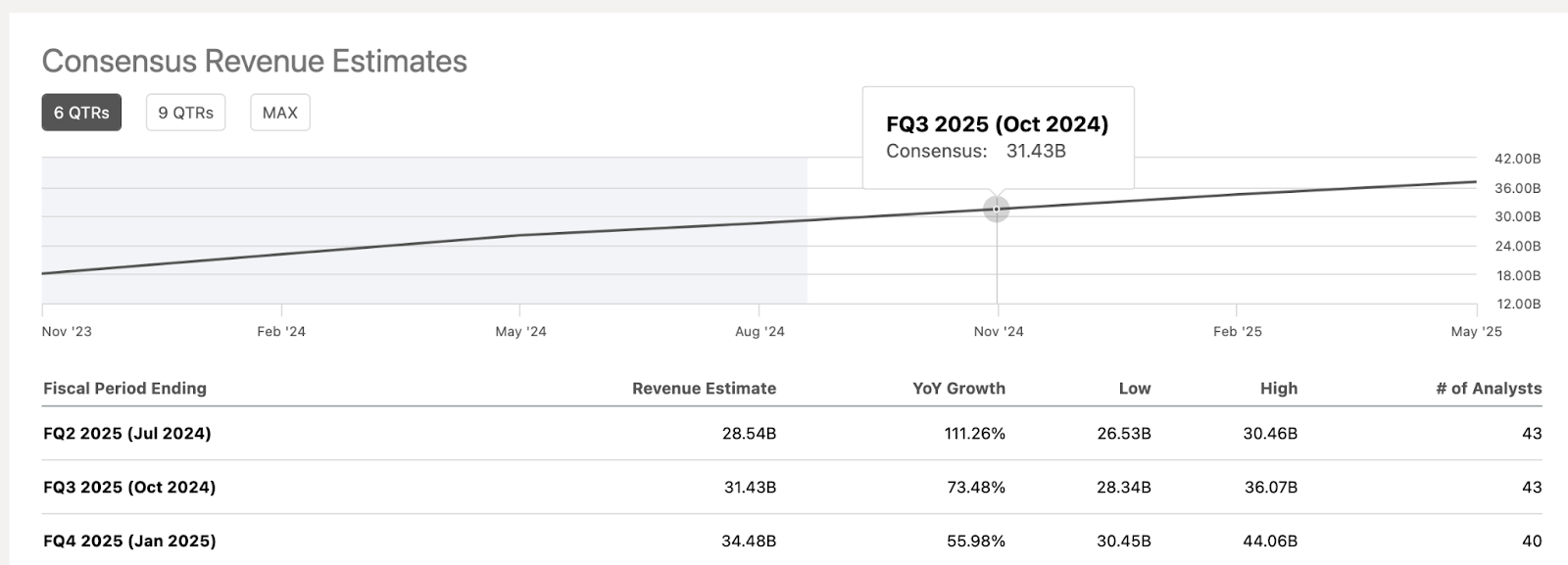
Task: Click the highlighted data point on the chart line
Action: pos(997,209)
